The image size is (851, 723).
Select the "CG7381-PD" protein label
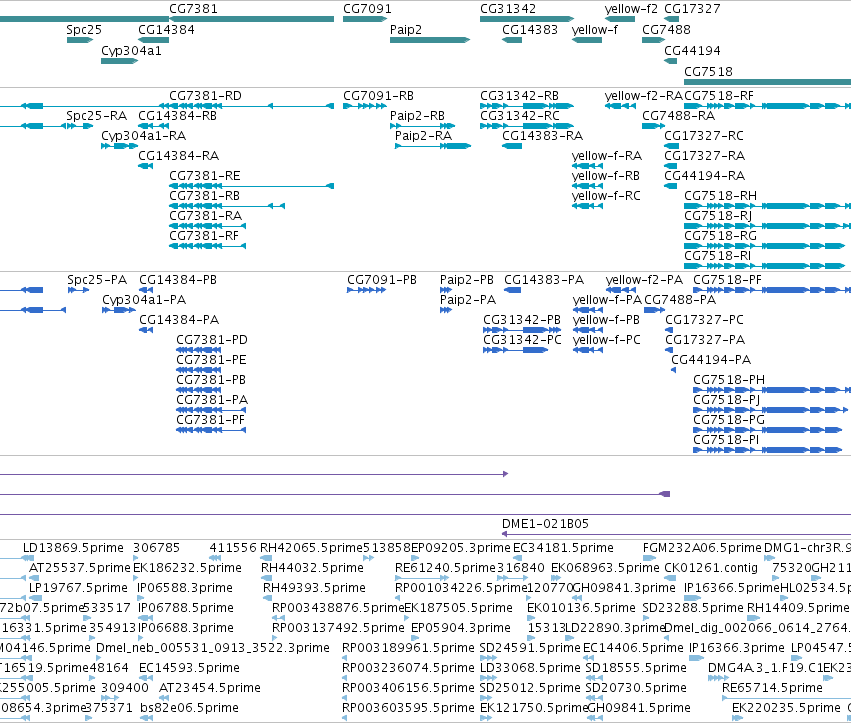coord(212,340)
